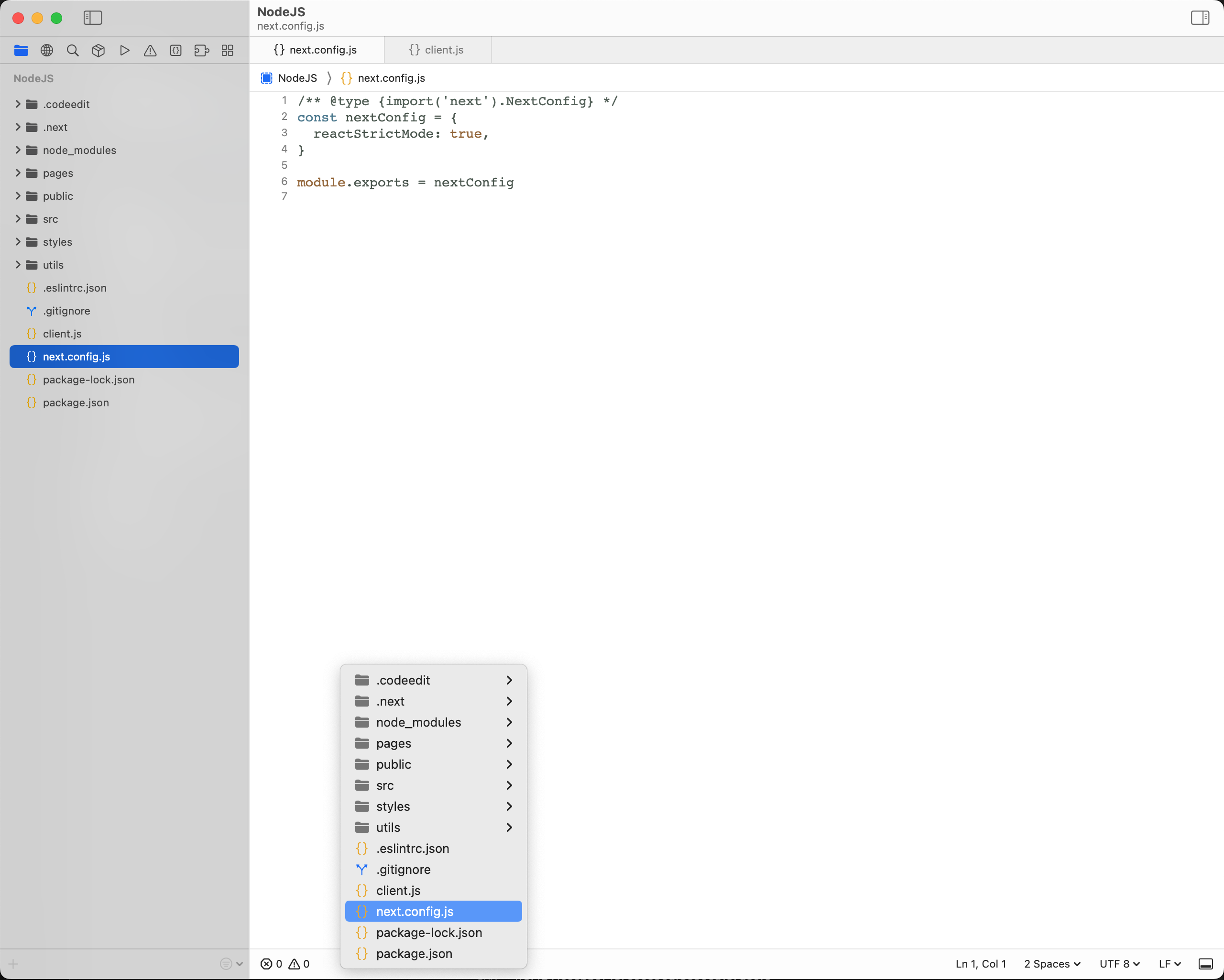Open the LF line-ending dropdown
Image resolution: width=1224 pixels, height=980 pixels.
tap(1169, 964)
